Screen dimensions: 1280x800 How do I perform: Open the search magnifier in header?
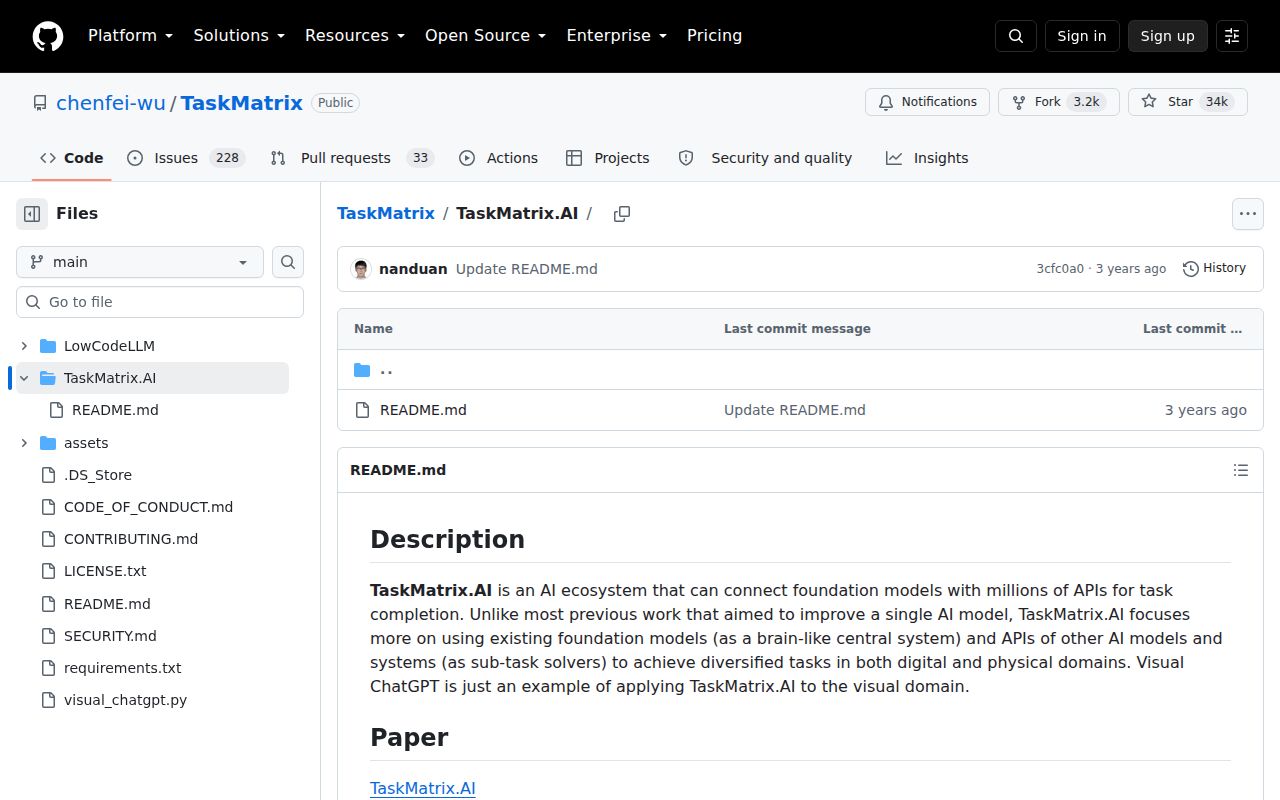(1016, 36)
